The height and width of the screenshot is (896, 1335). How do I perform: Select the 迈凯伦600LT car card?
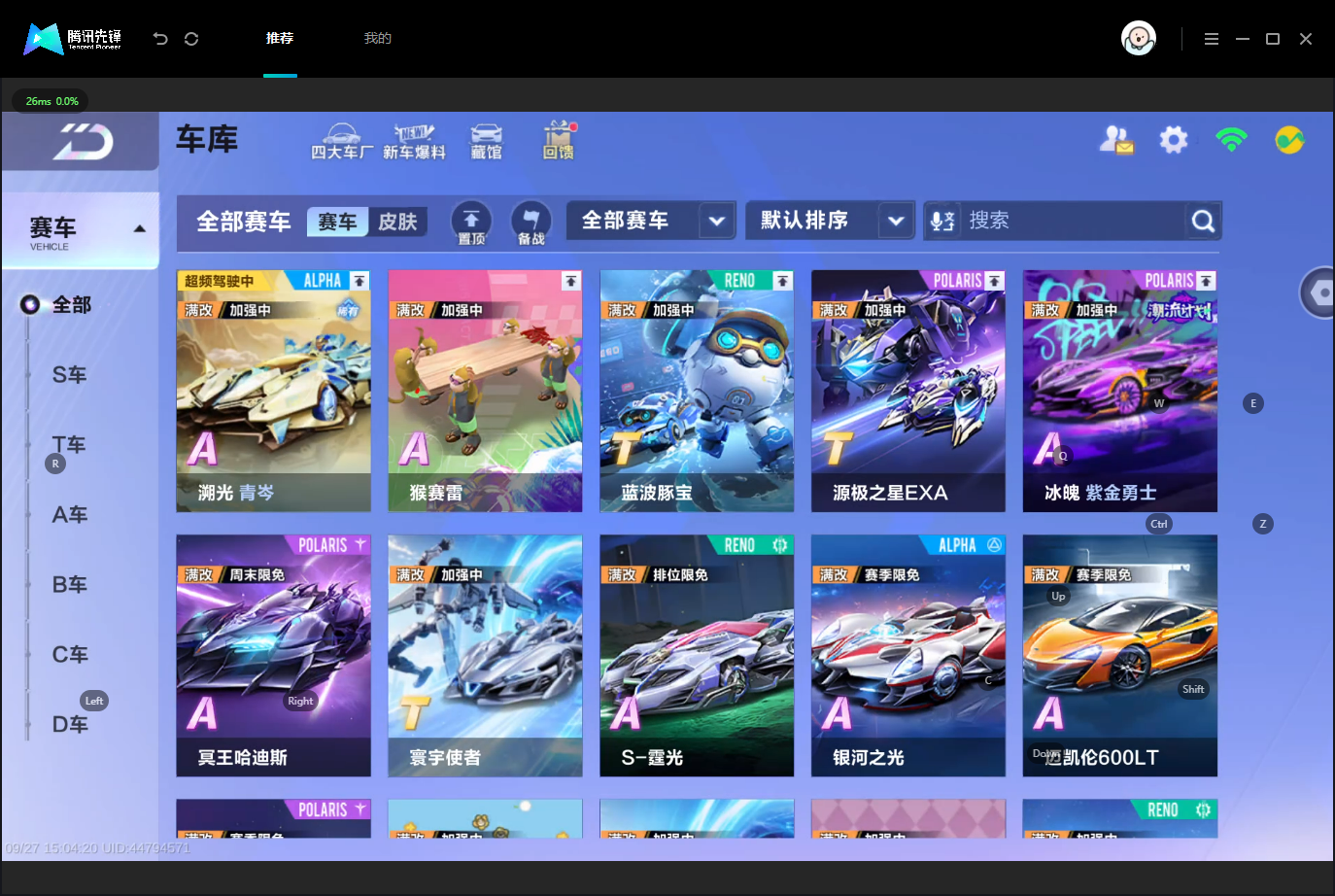1120,656
